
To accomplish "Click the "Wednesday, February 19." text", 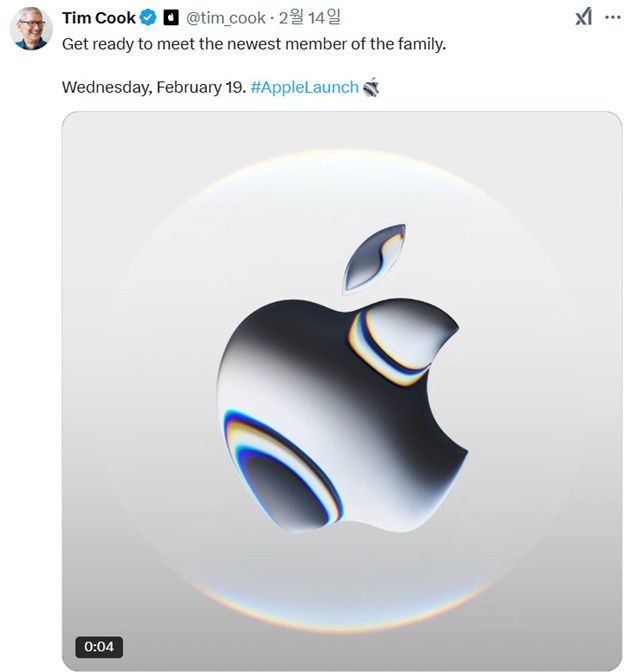I will pyautogui.click(x=154, y=87).
